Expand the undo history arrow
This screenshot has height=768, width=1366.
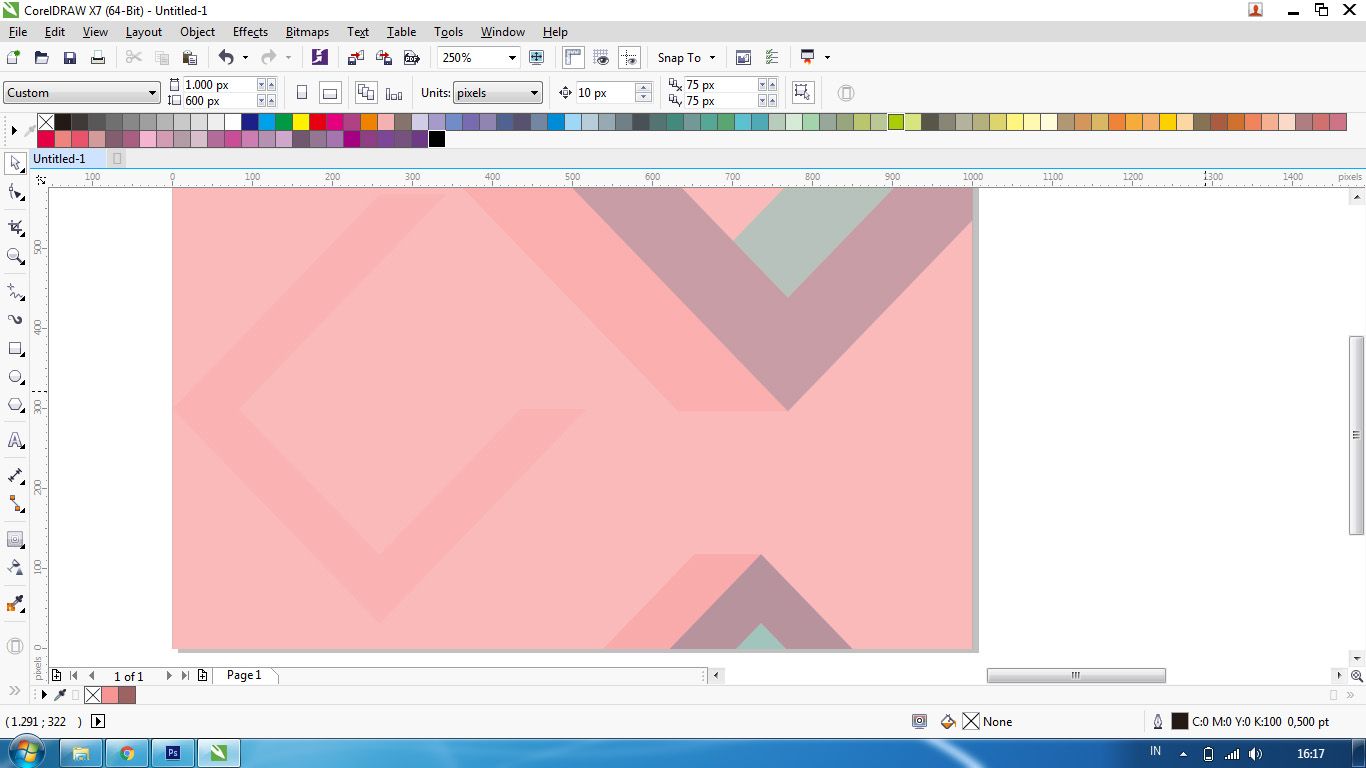245,58
